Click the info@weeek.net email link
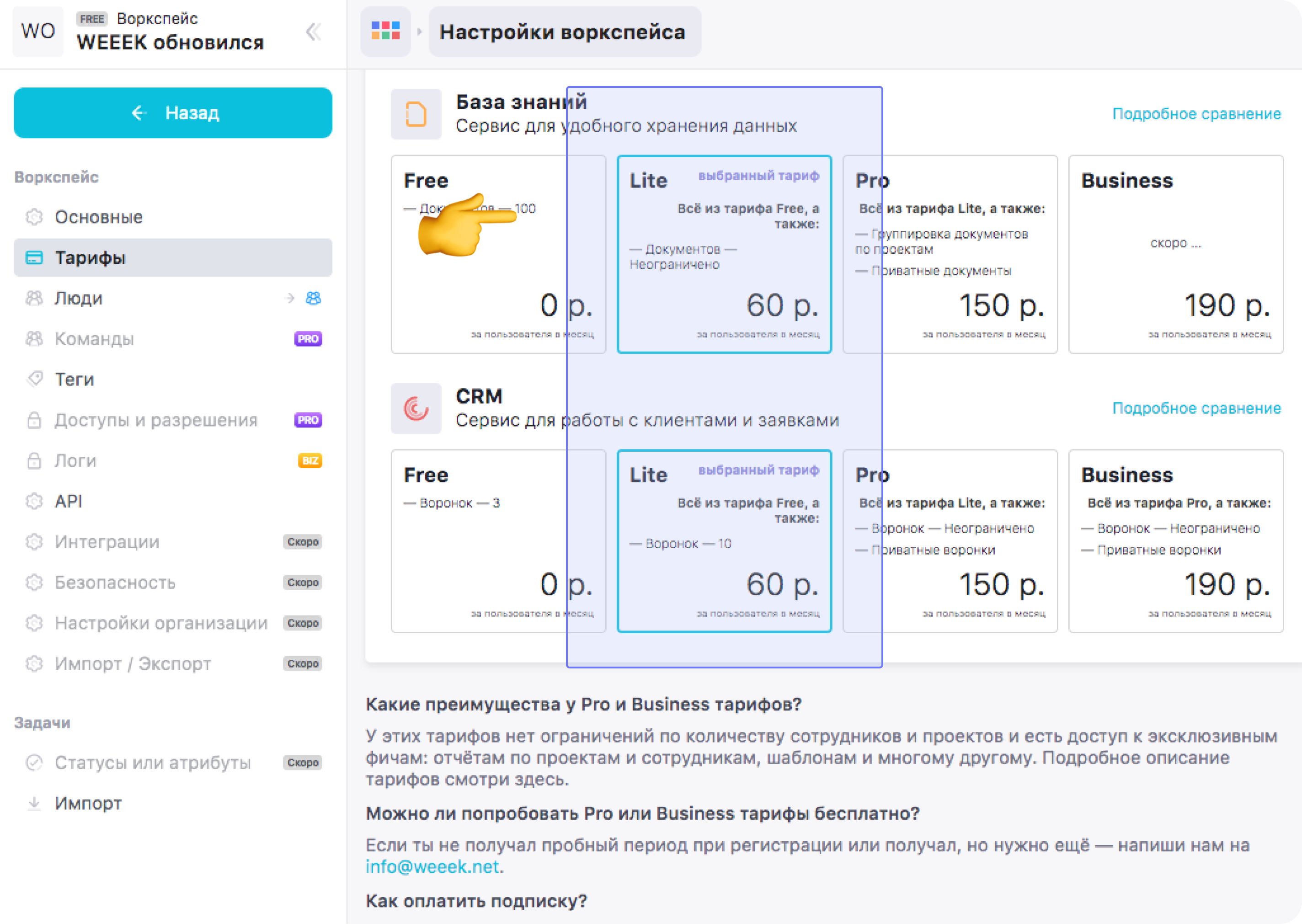 [x=432, y=866]
